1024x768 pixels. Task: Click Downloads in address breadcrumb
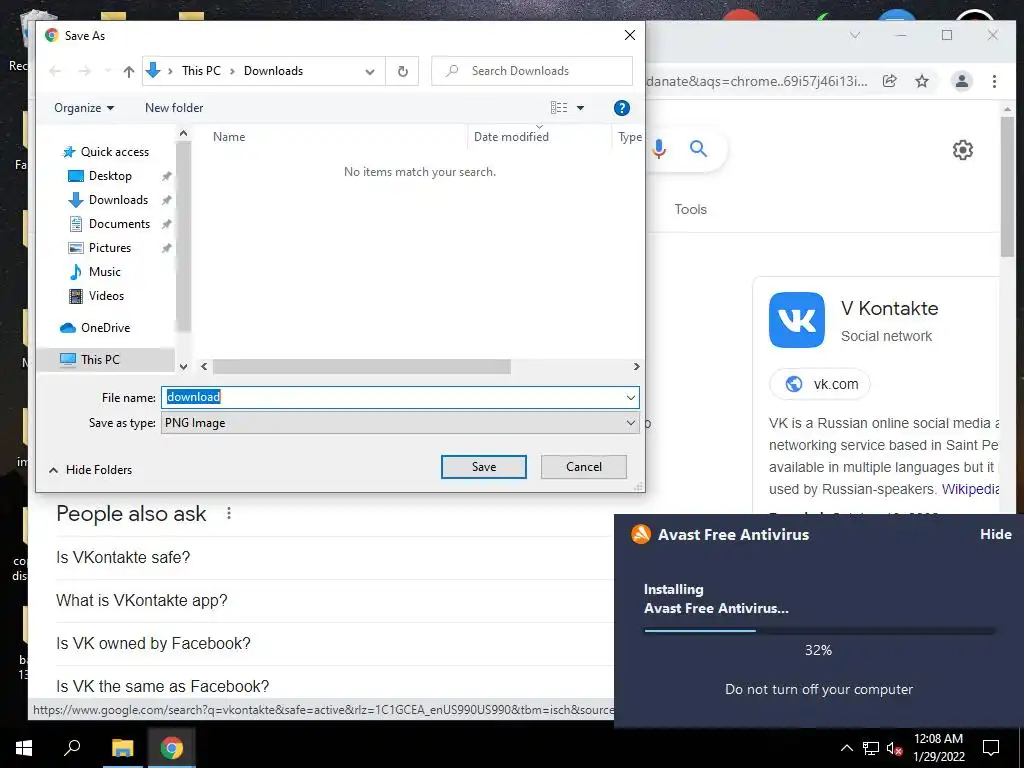pos(273,71)
